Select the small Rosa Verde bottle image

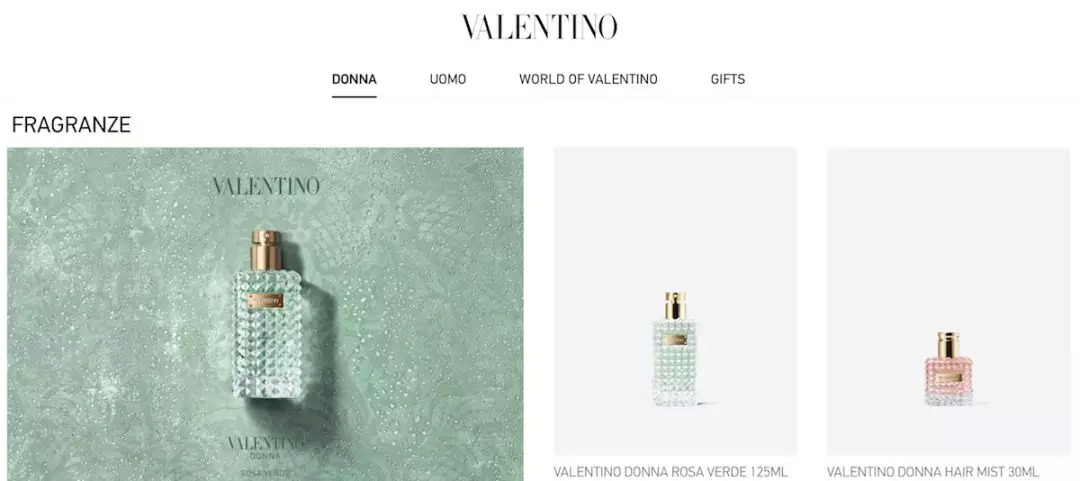(x=675, y=349)
